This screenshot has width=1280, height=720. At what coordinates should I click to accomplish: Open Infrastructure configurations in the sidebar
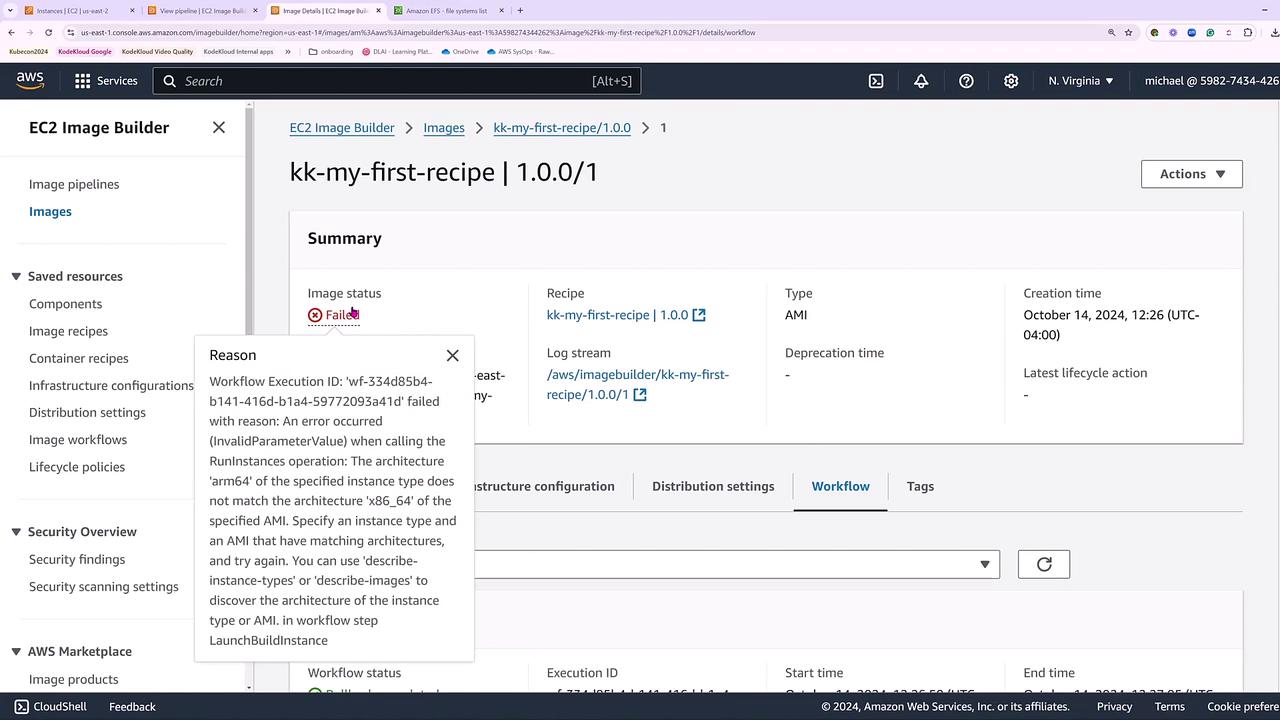(111, 386)
